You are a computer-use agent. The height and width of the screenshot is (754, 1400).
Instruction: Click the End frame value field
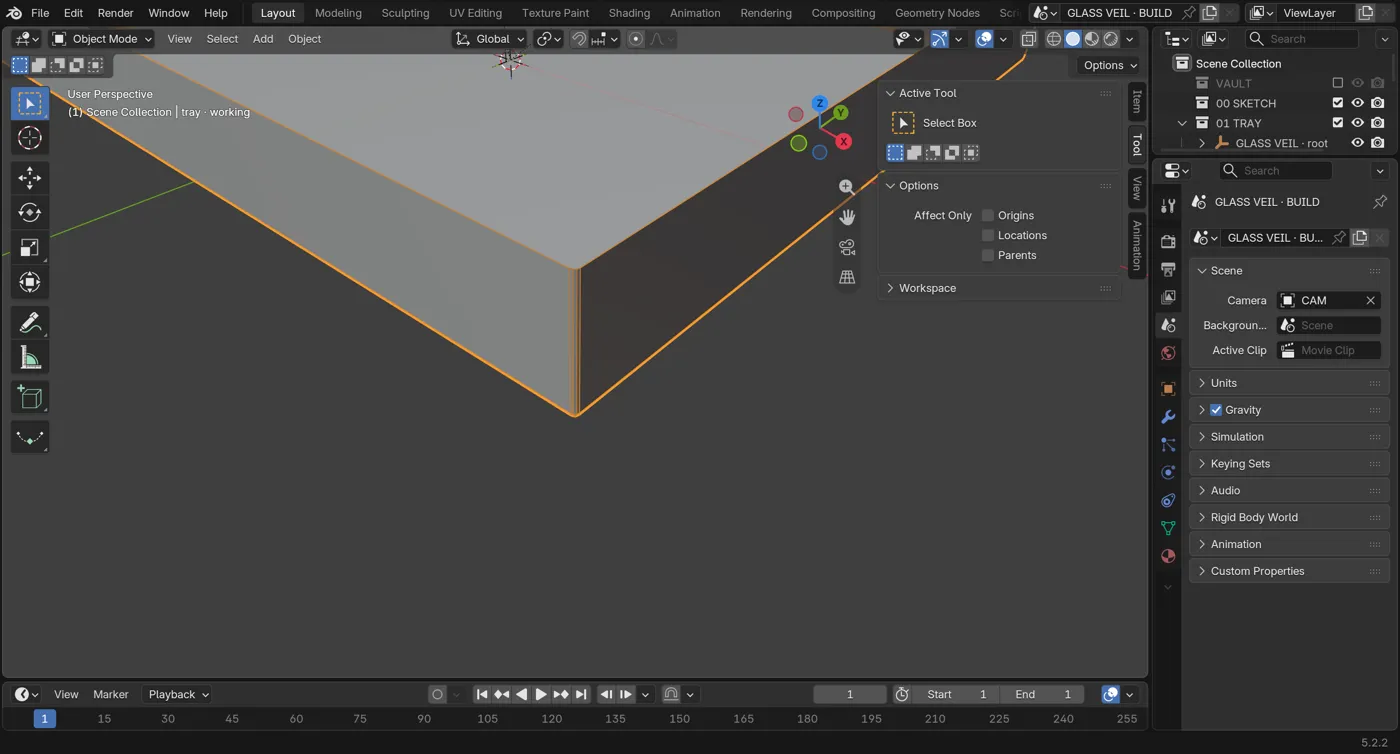pos(1043,694)
